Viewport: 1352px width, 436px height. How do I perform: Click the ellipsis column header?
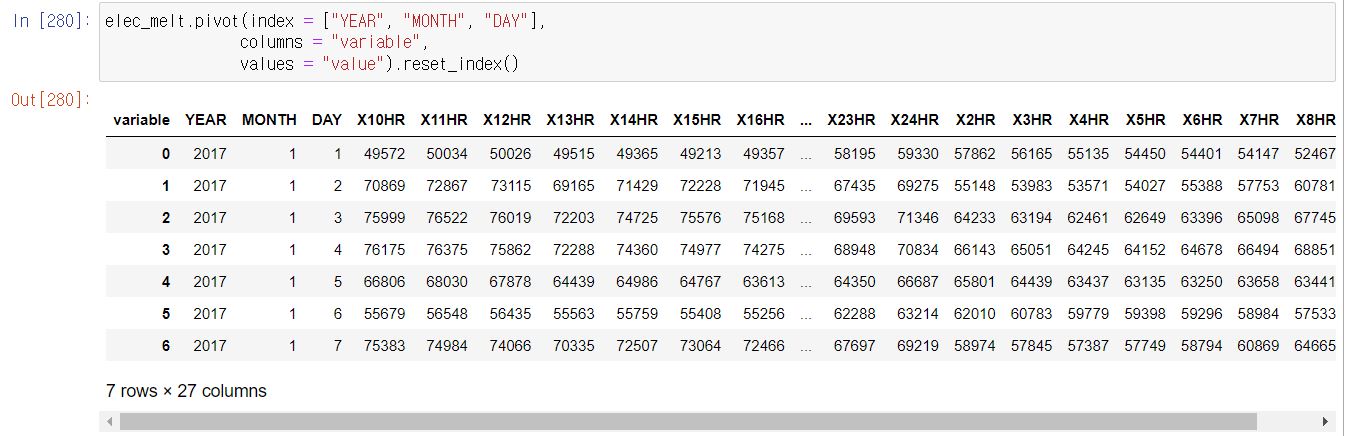[806, 120]
